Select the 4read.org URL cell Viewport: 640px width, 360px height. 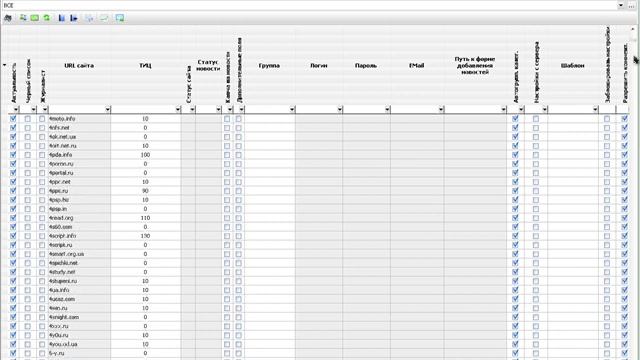(79, 218)
